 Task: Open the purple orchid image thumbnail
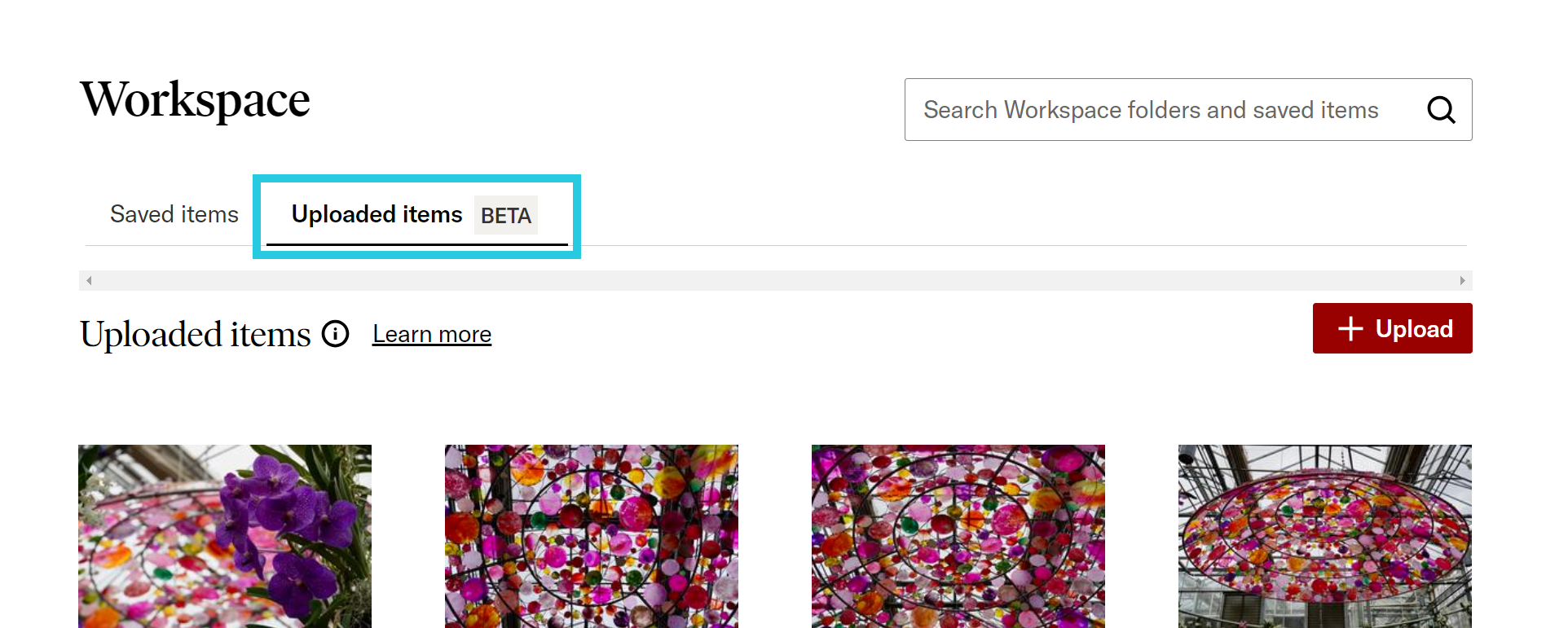click(x=225, y=535)
